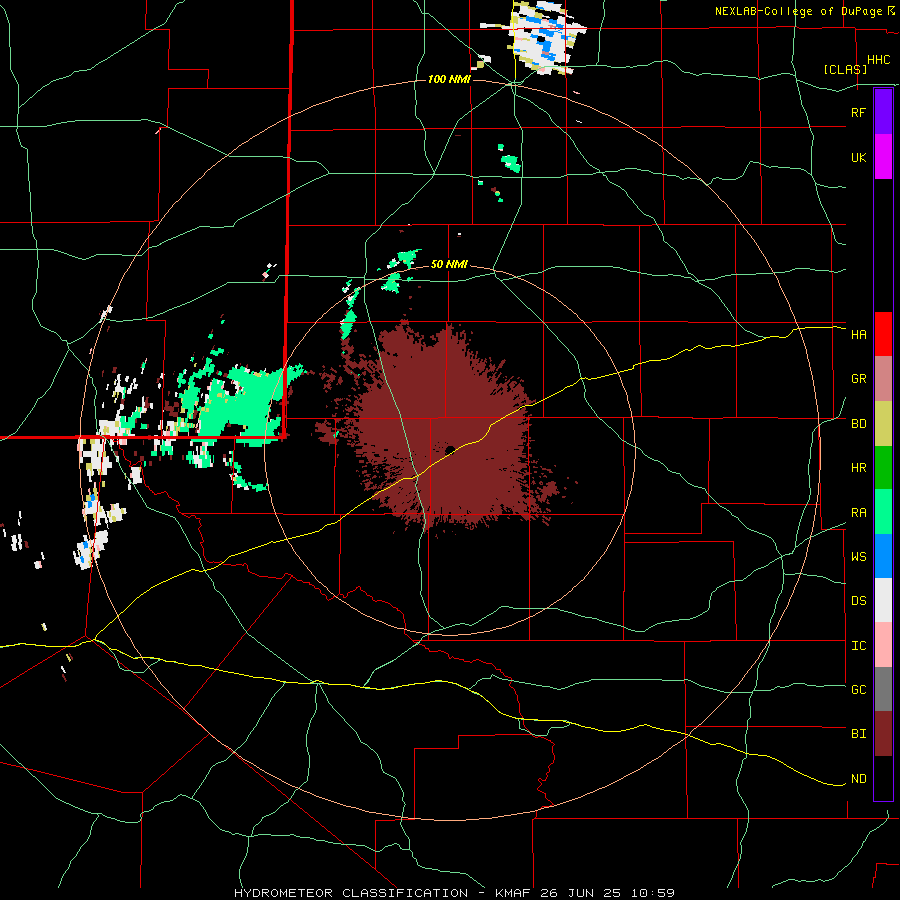Click the GR legend label
The width and height of the screenshot is (900, 900).
[x=858, y=379]
